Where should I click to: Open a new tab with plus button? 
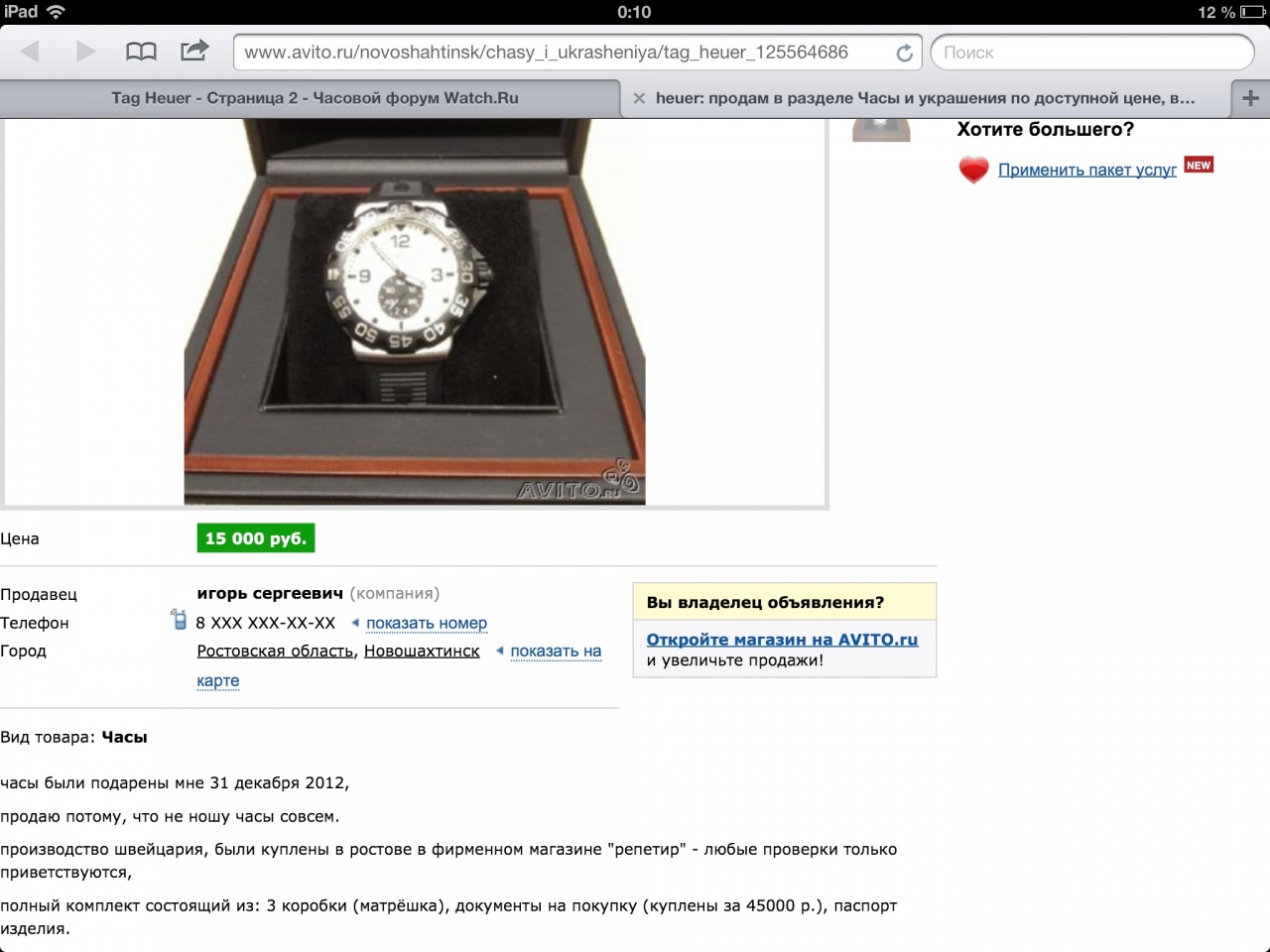click(1250, 98)
